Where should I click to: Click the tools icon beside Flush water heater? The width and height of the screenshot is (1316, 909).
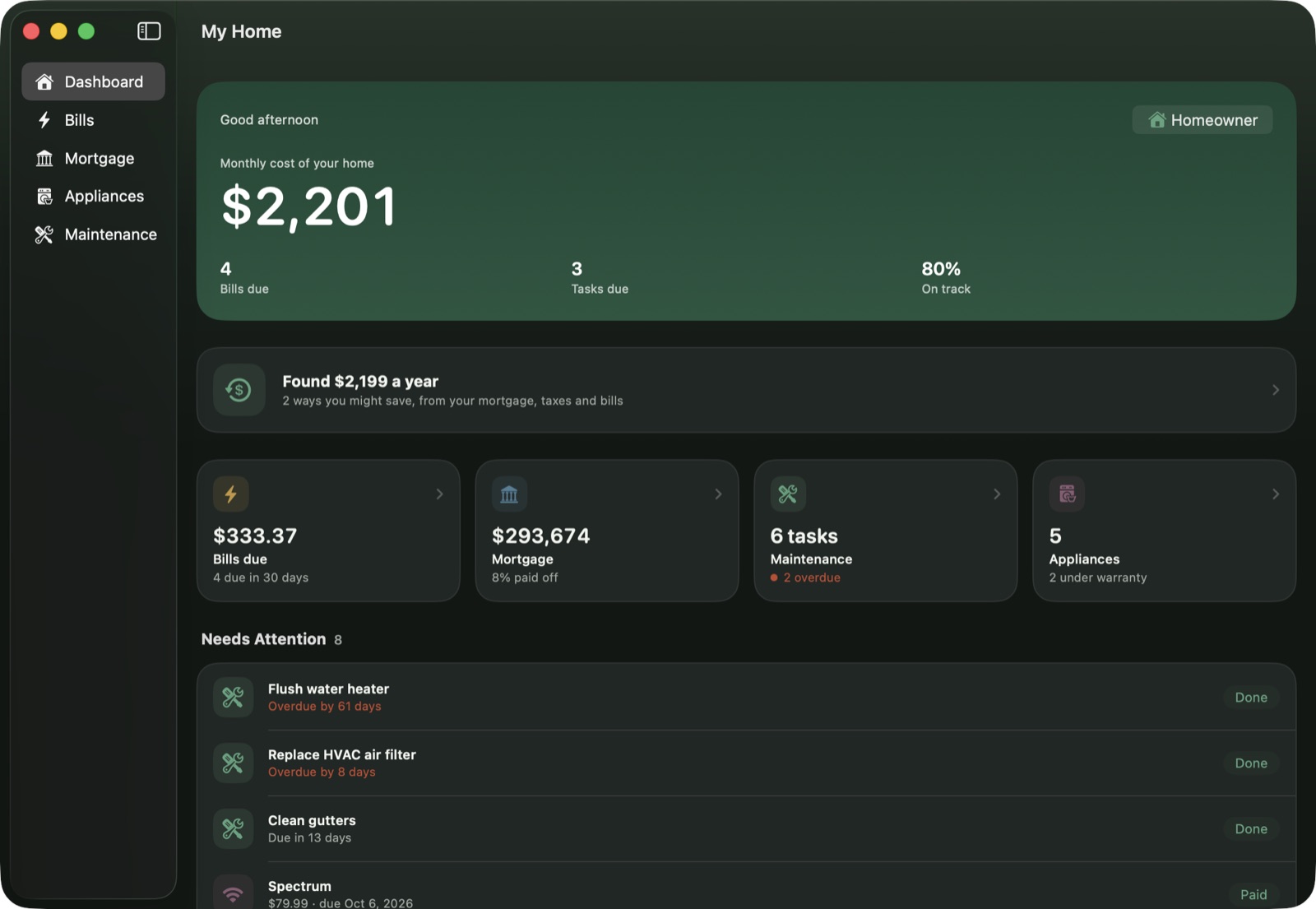pyautogui.click(x=233, y=698)
